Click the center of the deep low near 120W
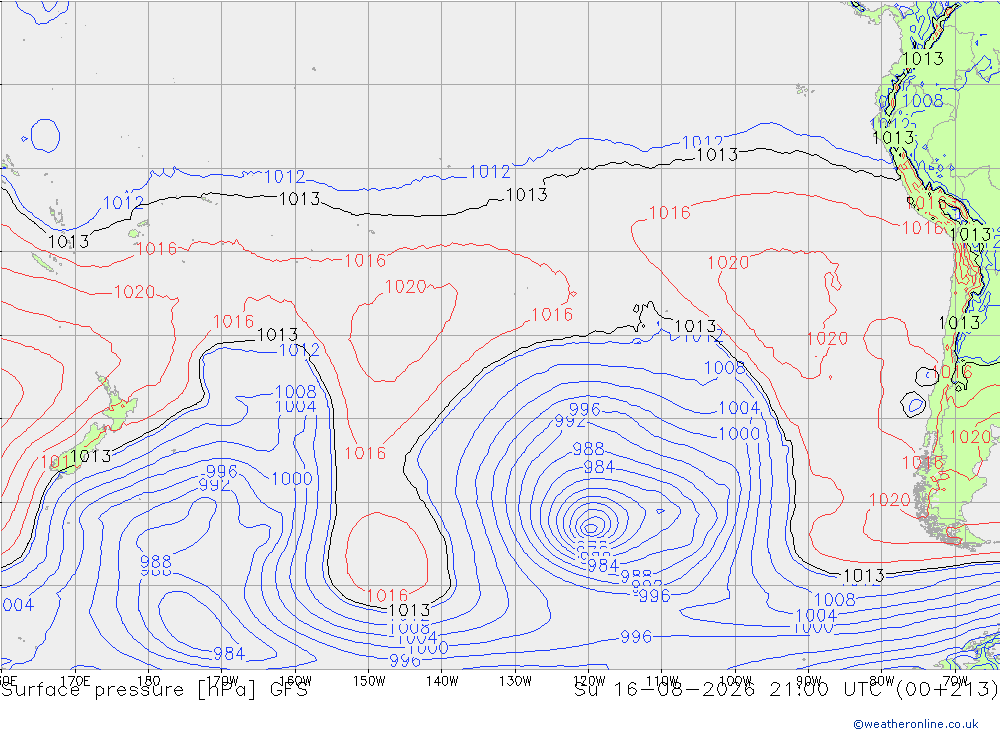 (x=591, y=528)
